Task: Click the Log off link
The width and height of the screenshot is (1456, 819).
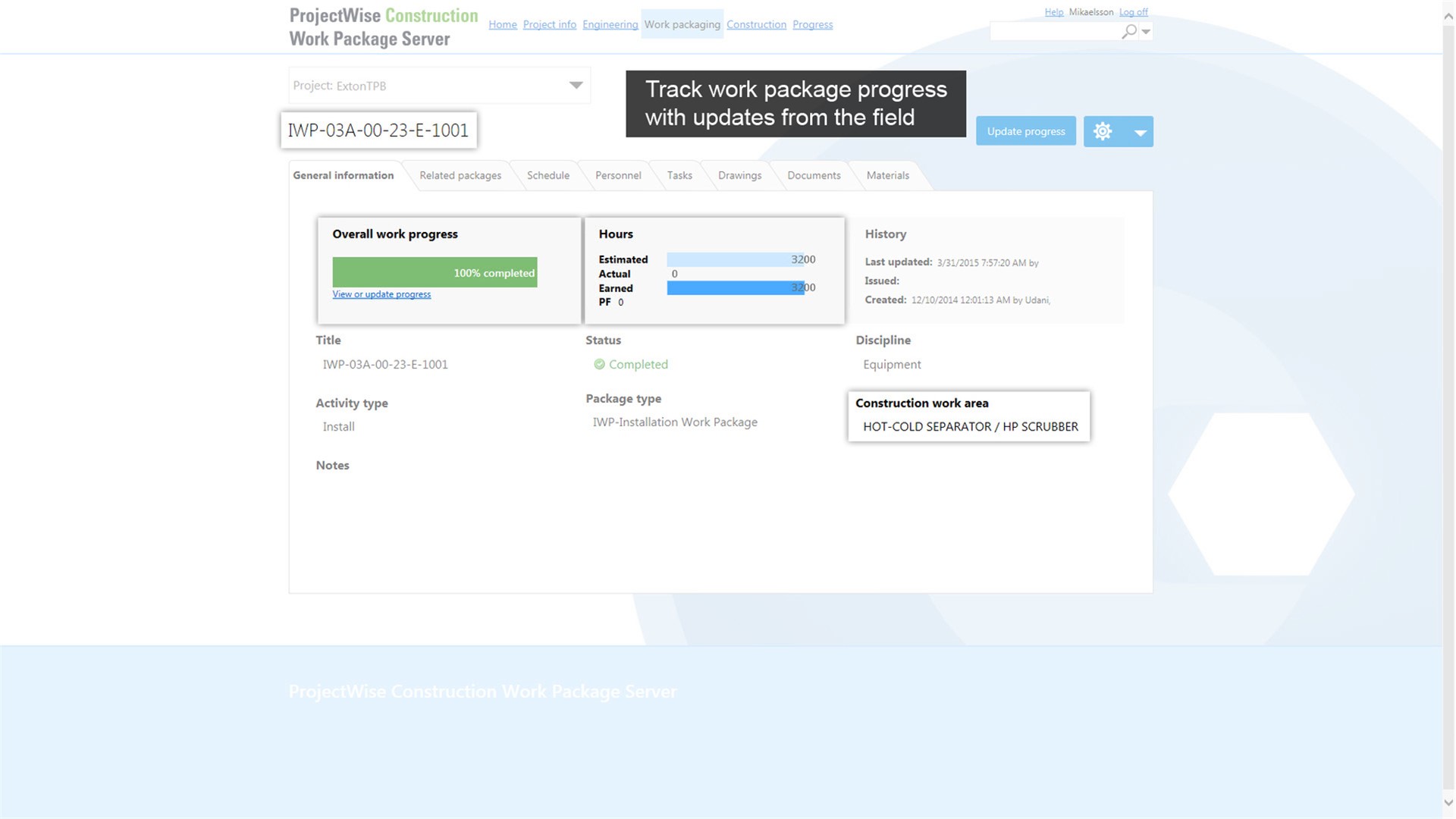Action: 1134,12
